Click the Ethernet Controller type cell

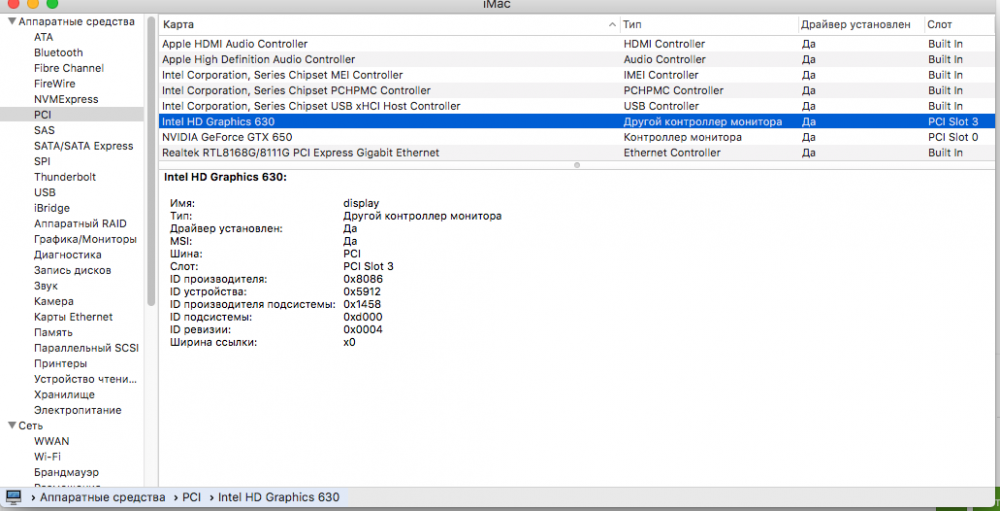tap(672, 153)
